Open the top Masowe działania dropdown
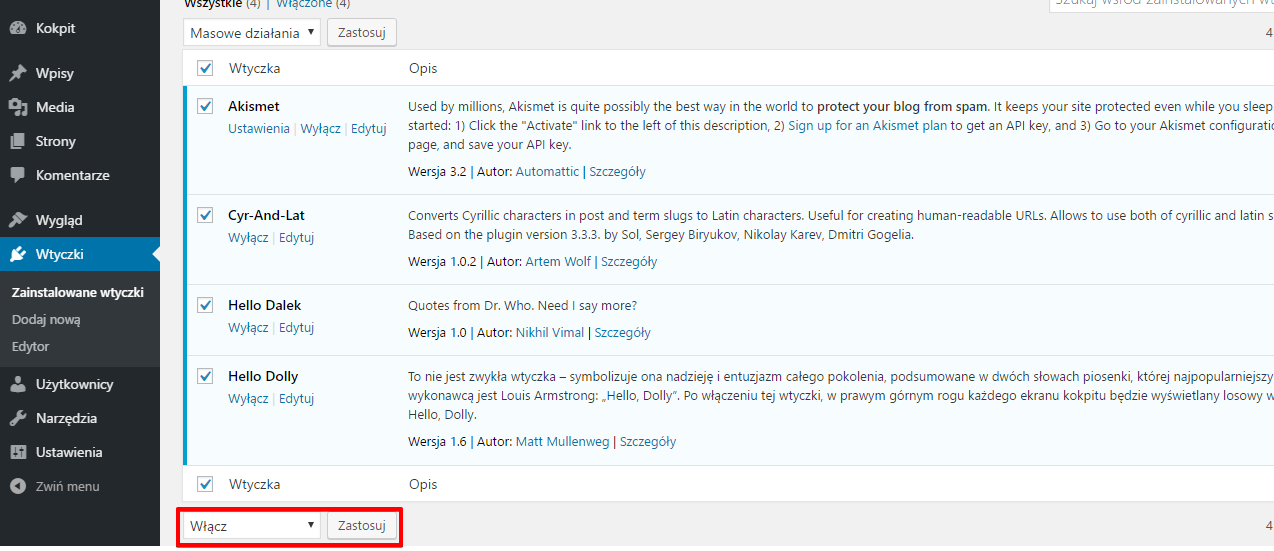Screen dimensions: 1274x551 252,33
